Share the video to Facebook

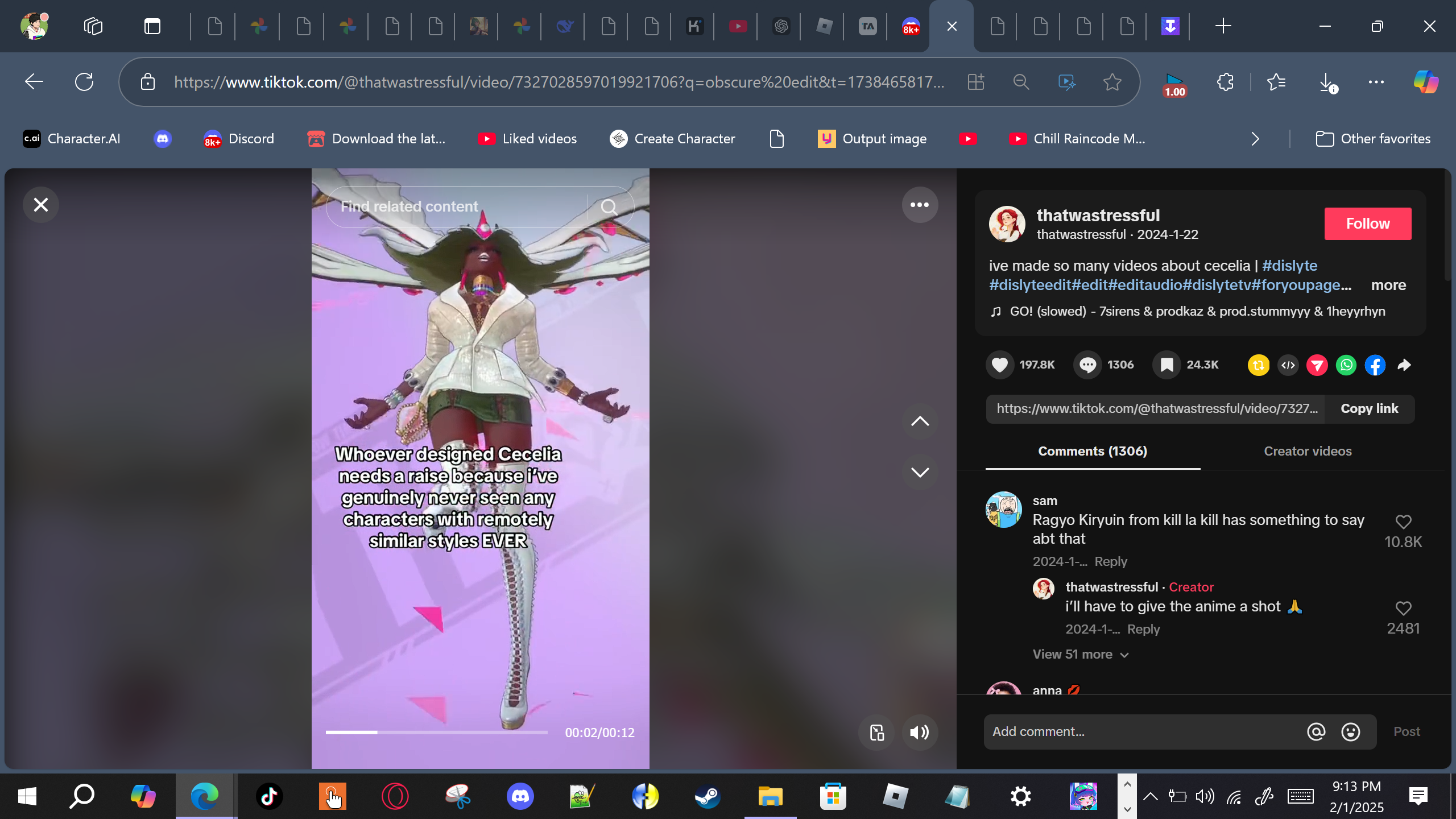[1375, 365]
